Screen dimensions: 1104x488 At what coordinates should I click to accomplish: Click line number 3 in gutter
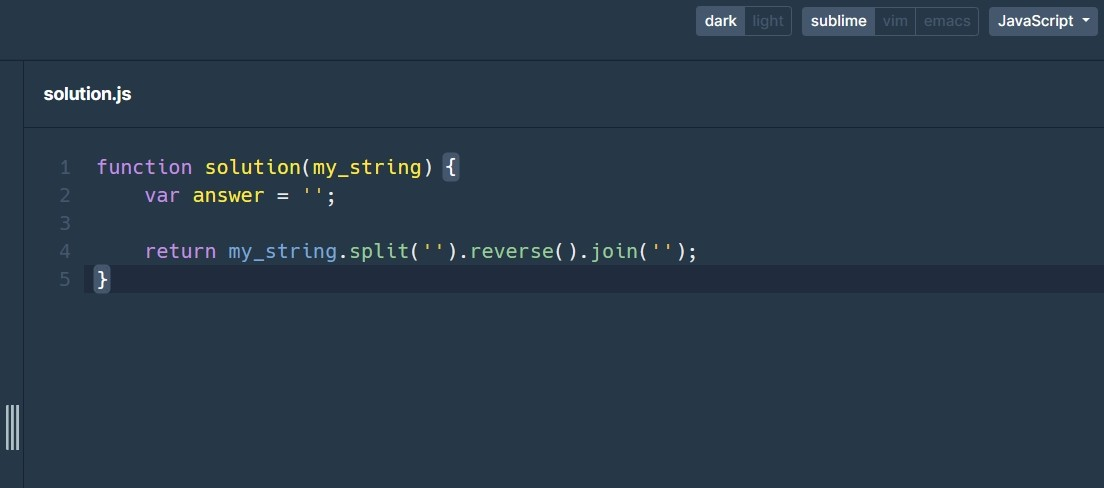(x=65, y=224)
